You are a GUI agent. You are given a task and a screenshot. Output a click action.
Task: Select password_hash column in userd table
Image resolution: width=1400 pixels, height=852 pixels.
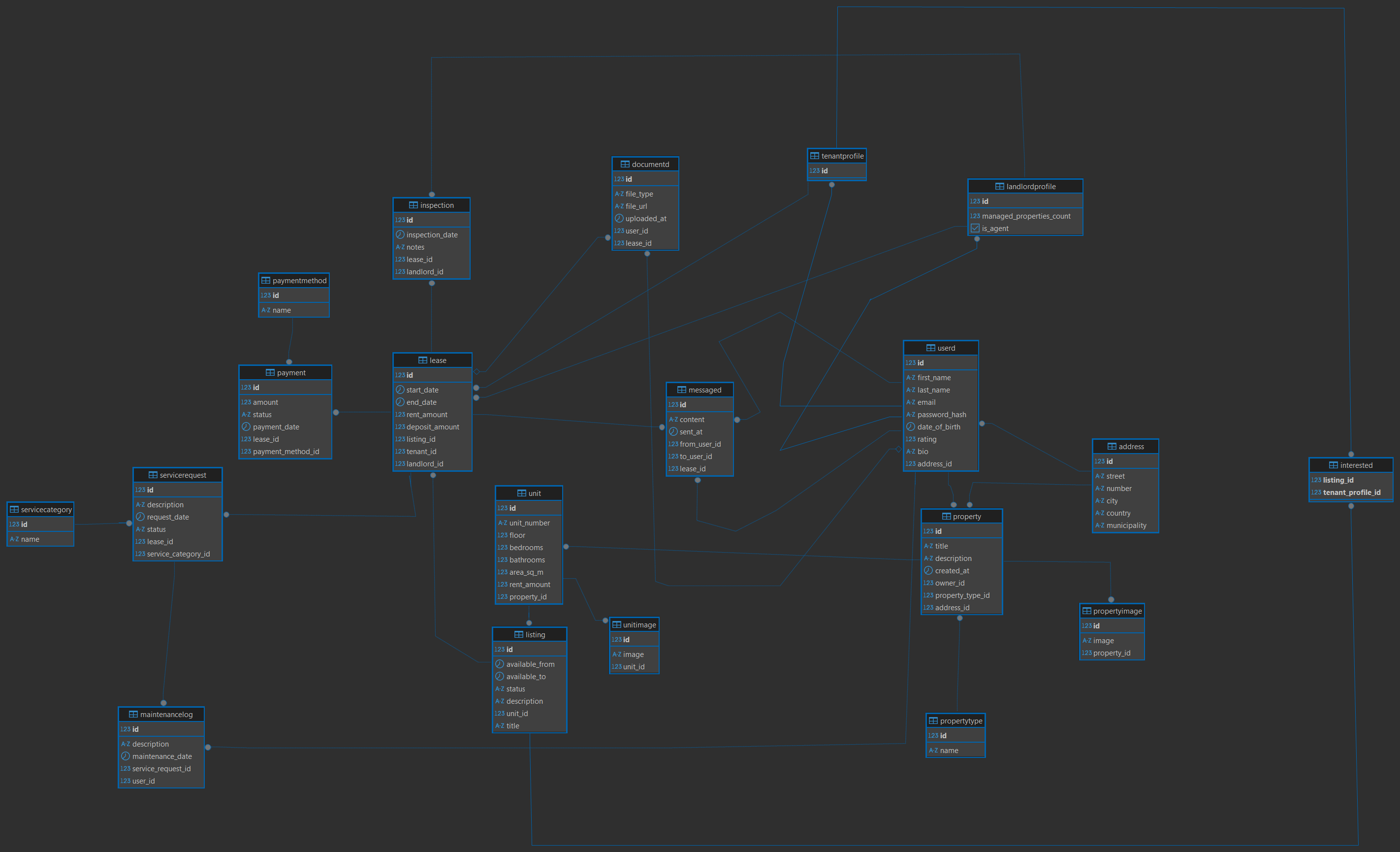point(941,414)
